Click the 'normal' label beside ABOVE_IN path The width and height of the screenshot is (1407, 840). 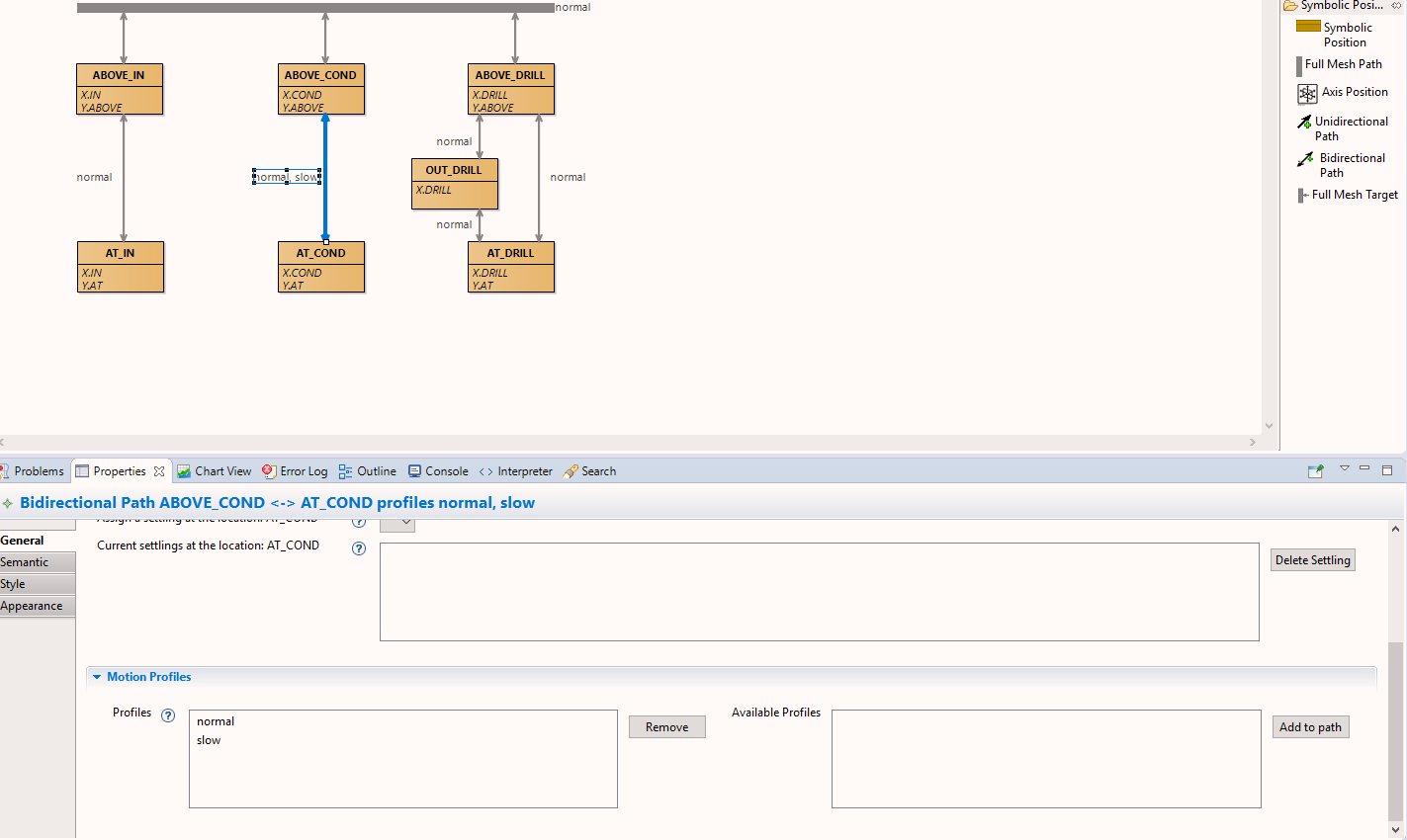(95, 177)
